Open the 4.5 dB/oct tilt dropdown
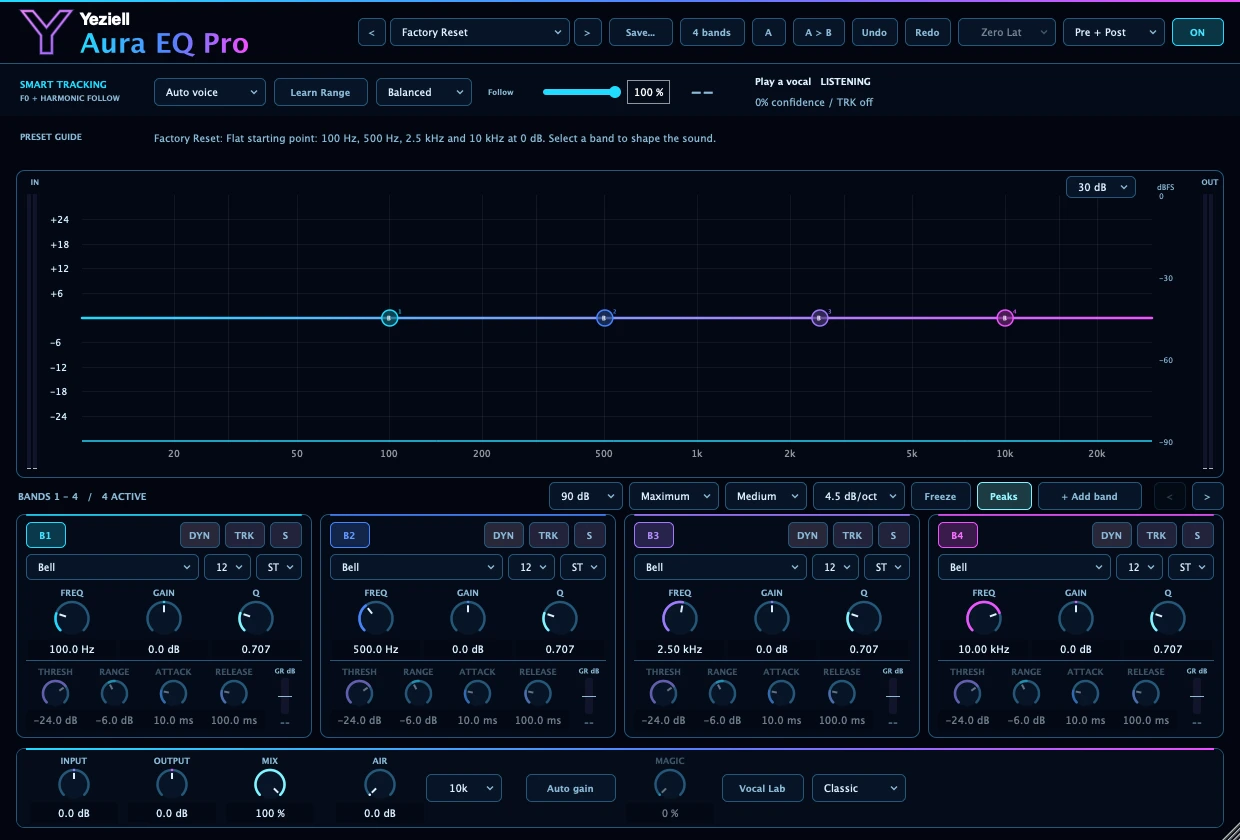 click(x=859, y=496)
